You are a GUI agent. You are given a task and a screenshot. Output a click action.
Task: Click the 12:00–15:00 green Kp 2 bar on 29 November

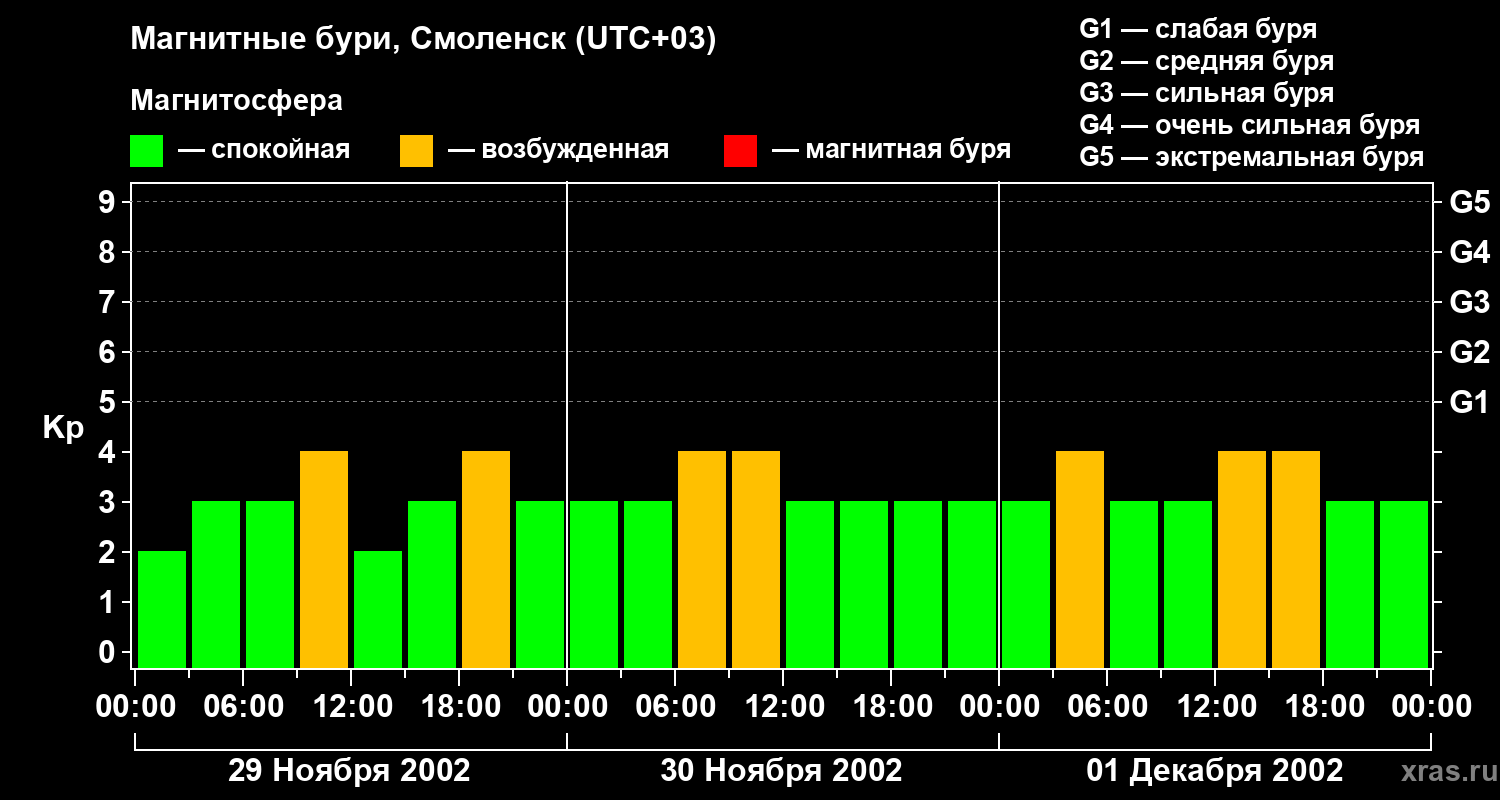[x=378, y=609]
